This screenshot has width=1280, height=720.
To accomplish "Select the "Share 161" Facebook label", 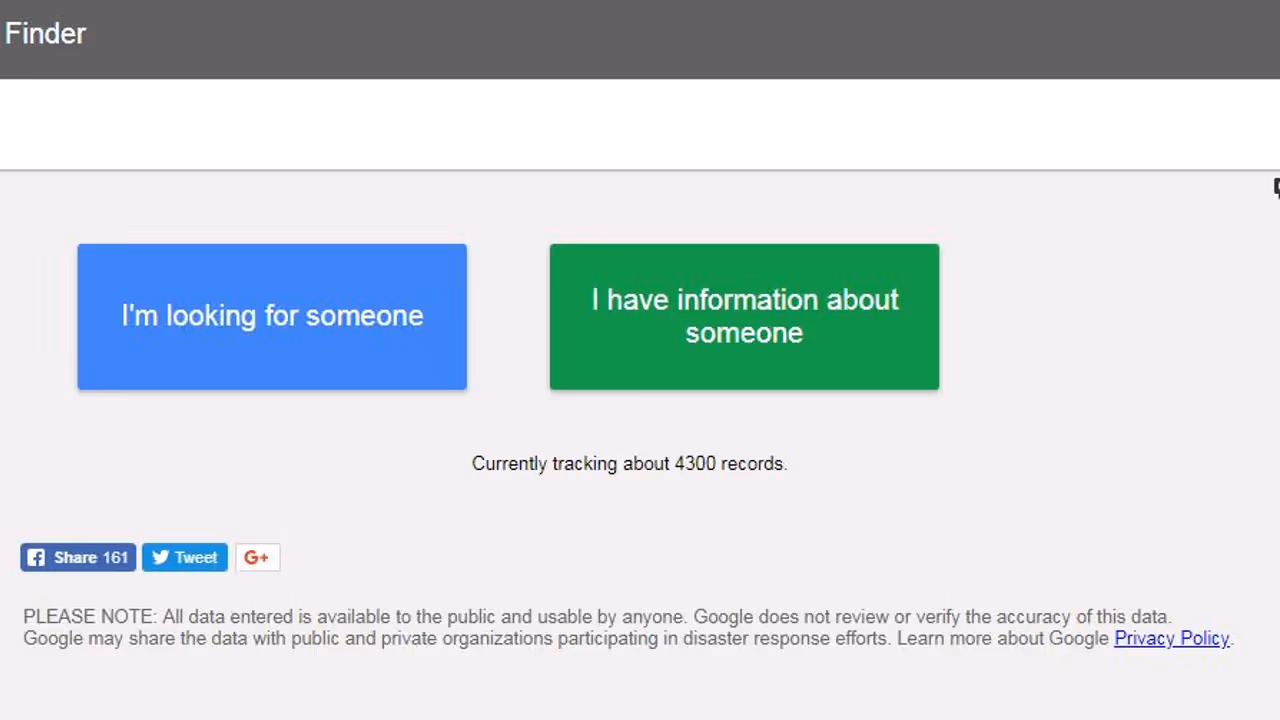I will coord(91,557).
